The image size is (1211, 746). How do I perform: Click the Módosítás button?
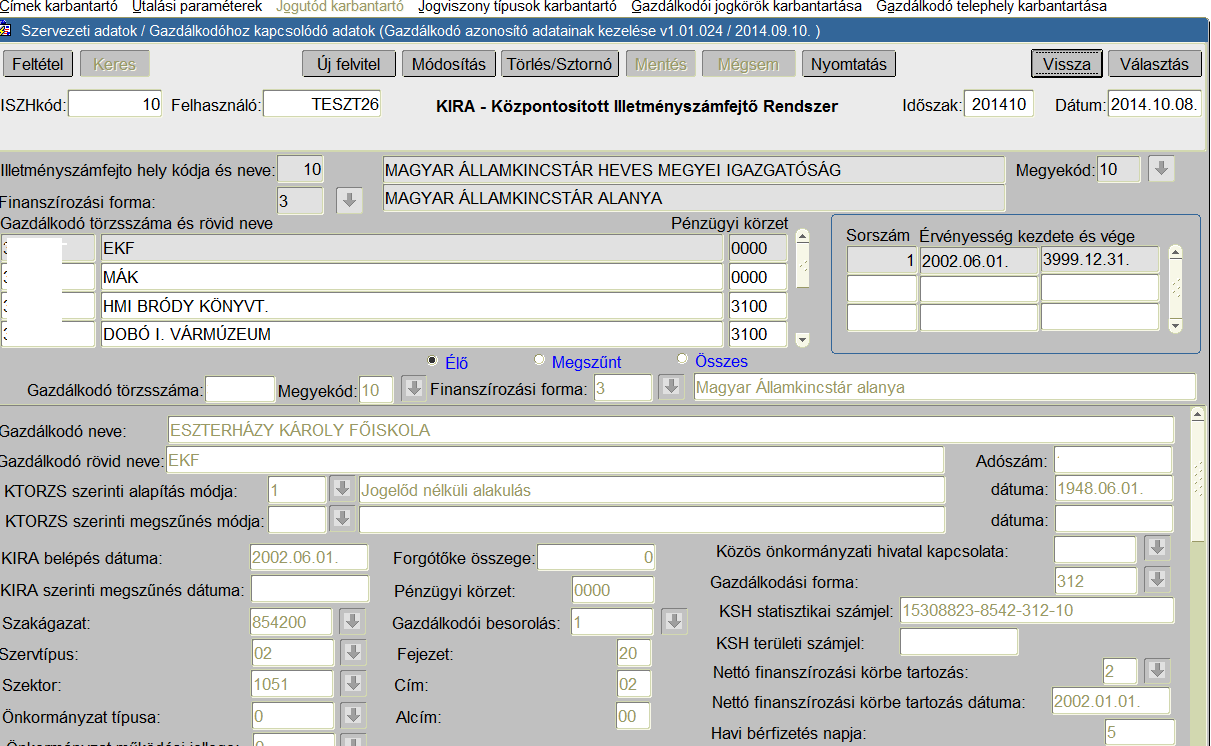click(x=449, y=64)
